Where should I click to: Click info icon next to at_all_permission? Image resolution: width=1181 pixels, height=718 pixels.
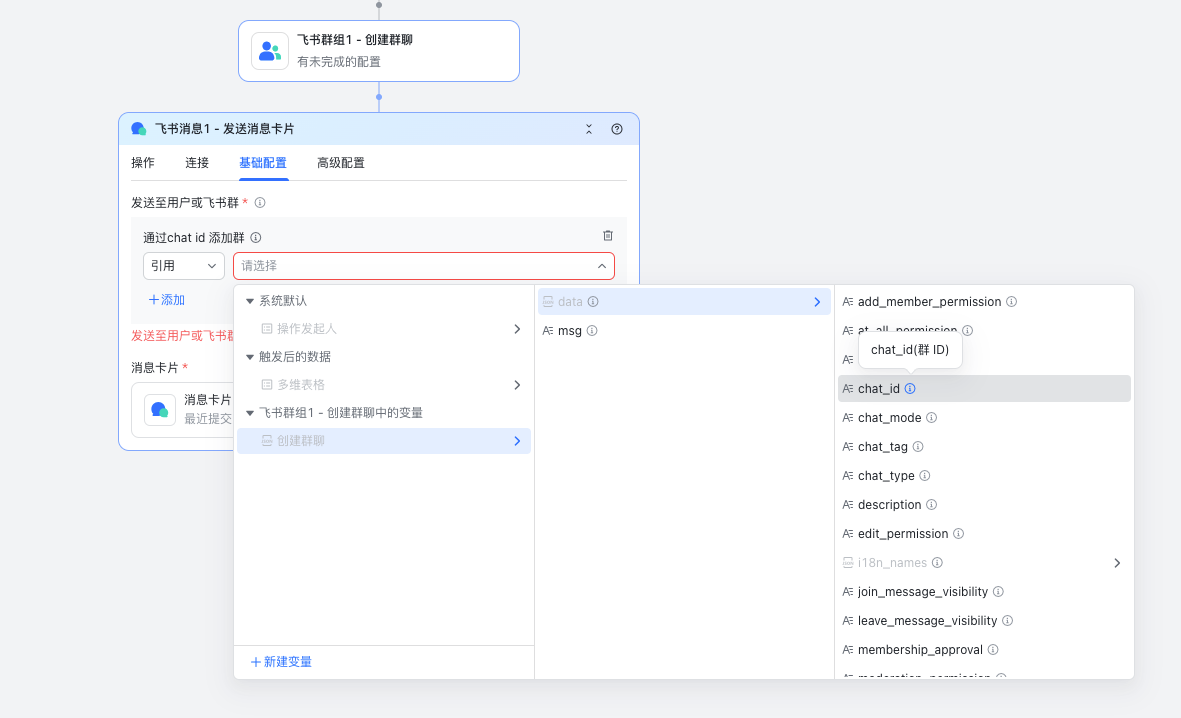pyautogui.click(x=968, y=331)
